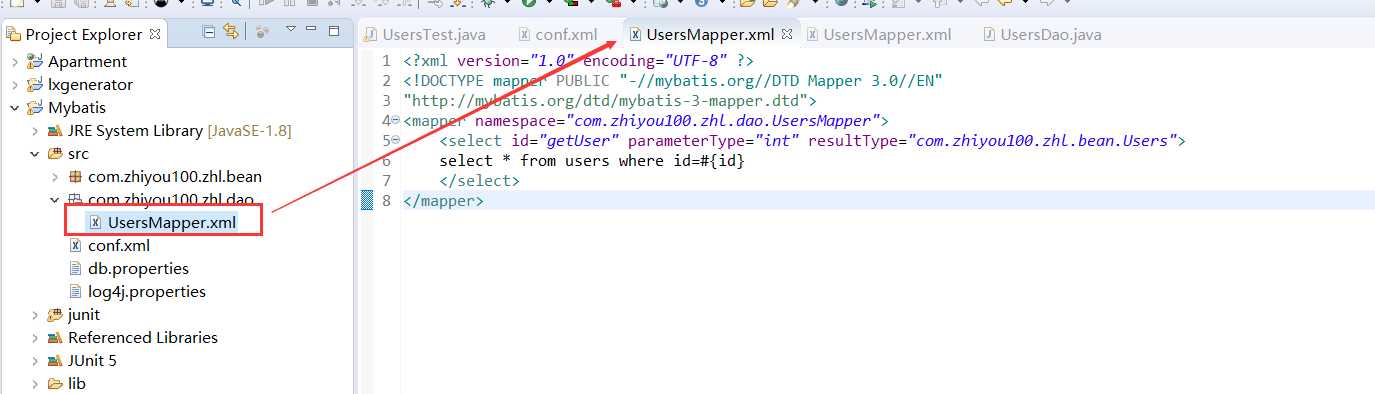Select the Apartment project in the tree

coord(87,62)
